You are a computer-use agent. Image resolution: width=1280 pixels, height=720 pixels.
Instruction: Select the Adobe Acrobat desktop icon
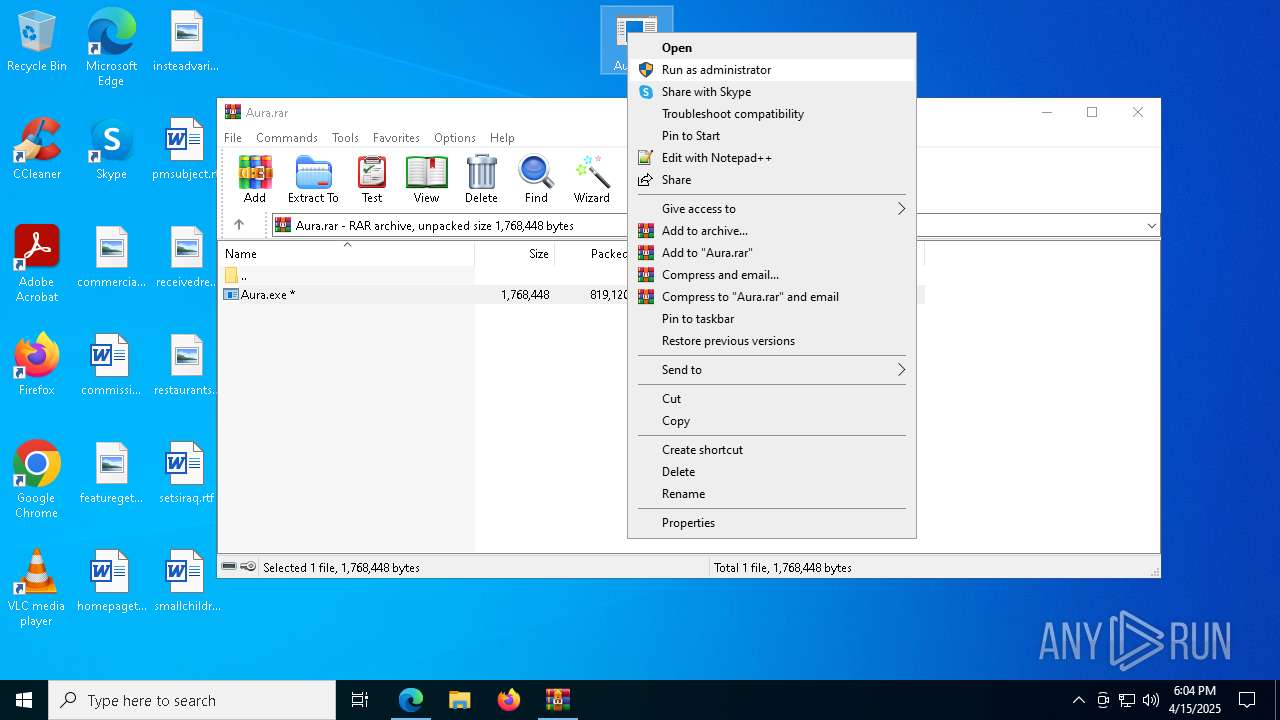pos(37,264)
